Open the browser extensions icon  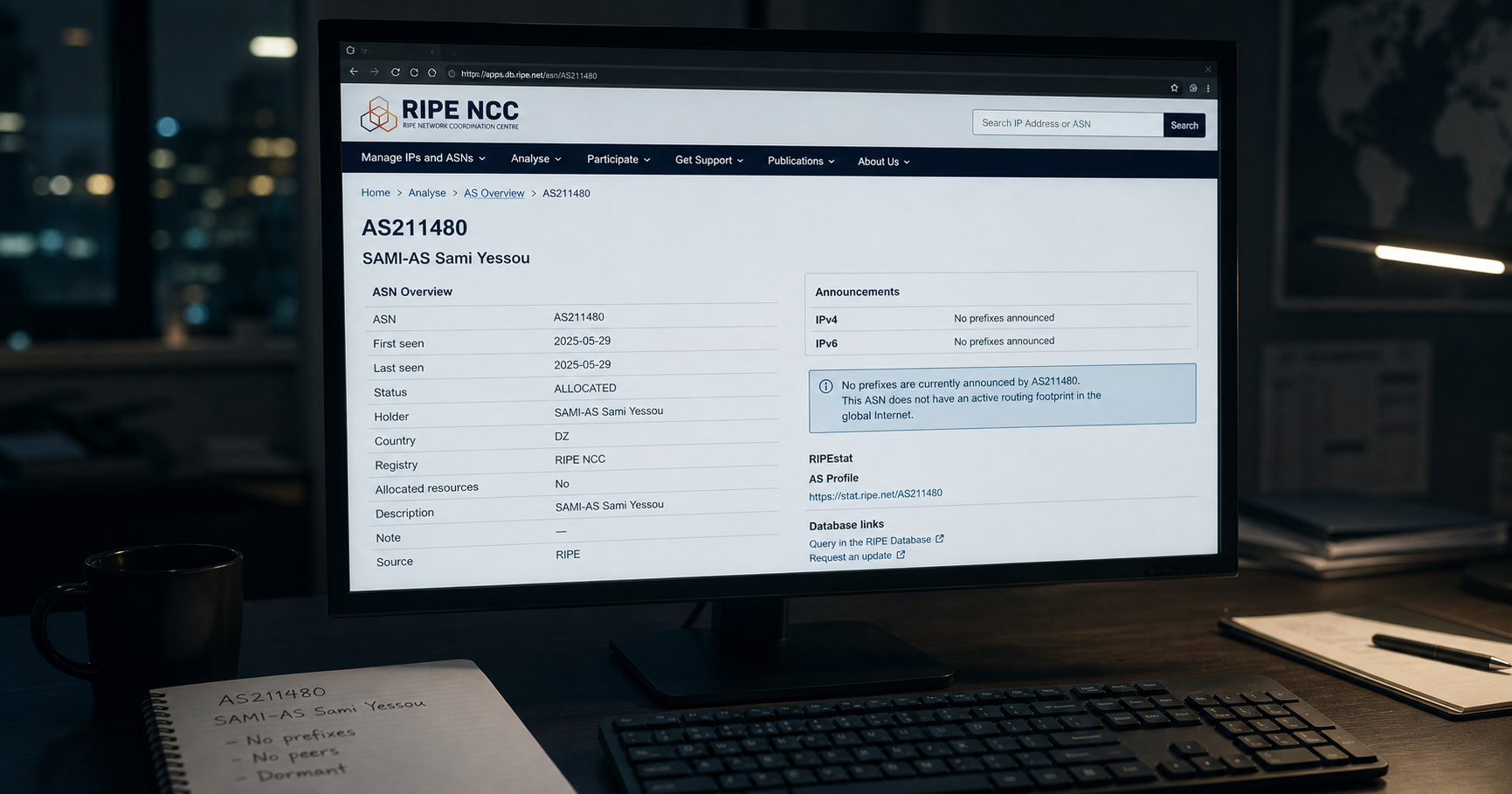pyautogui.click(x=1193, y=88)
